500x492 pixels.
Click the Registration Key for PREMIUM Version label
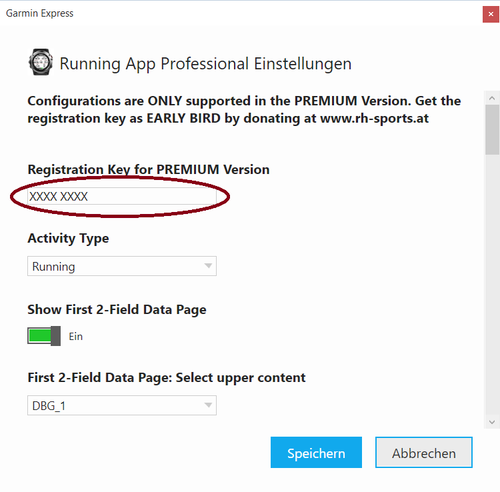tap(148, 169)
